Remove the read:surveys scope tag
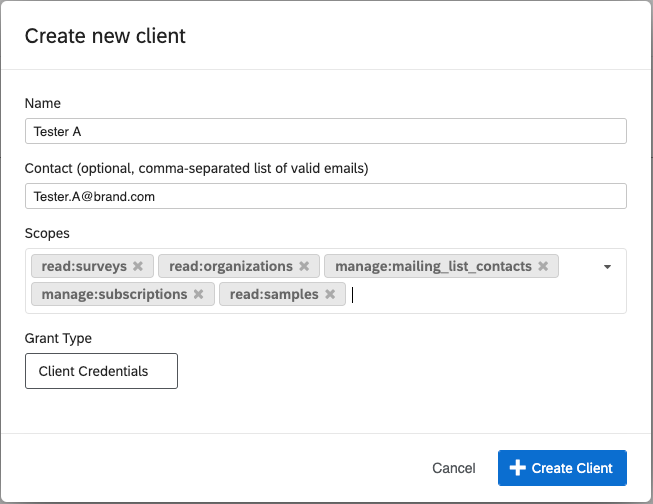Viewport: 653px width, 504px height. (138, 266)
